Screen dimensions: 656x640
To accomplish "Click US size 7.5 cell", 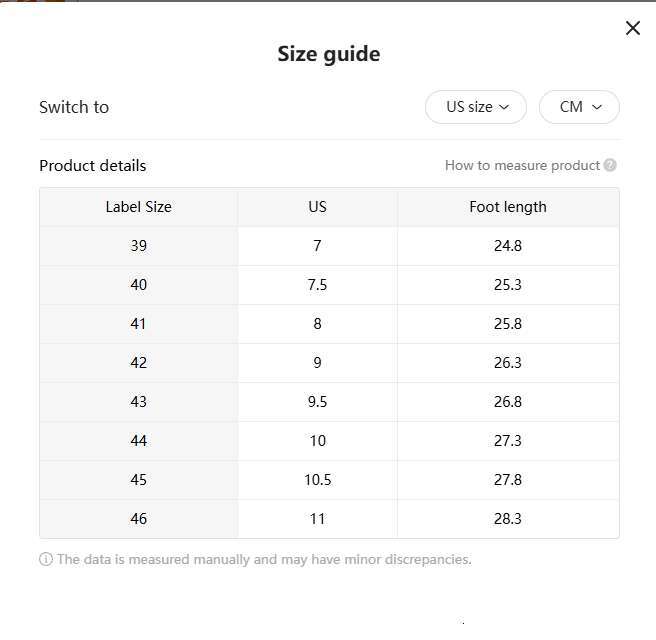I will pyautogui.click(x=317, y=285).
